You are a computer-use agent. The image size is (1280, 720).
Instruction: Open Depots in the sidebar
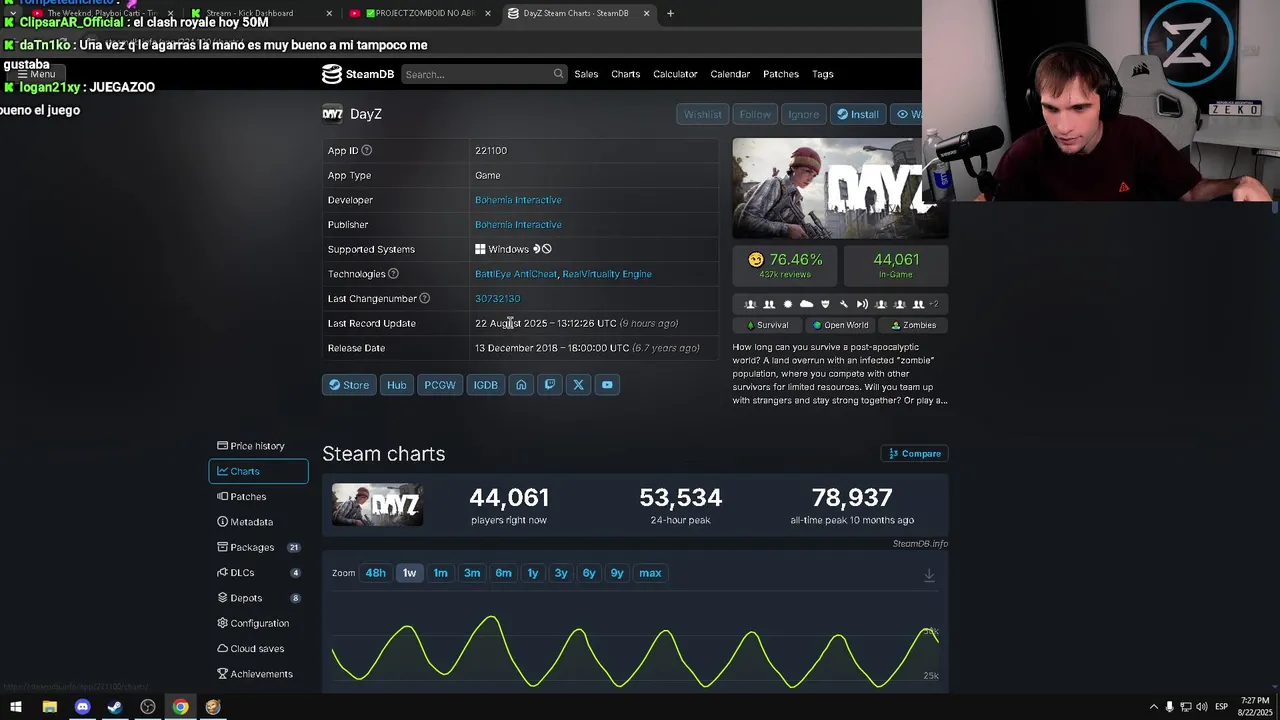258,598
